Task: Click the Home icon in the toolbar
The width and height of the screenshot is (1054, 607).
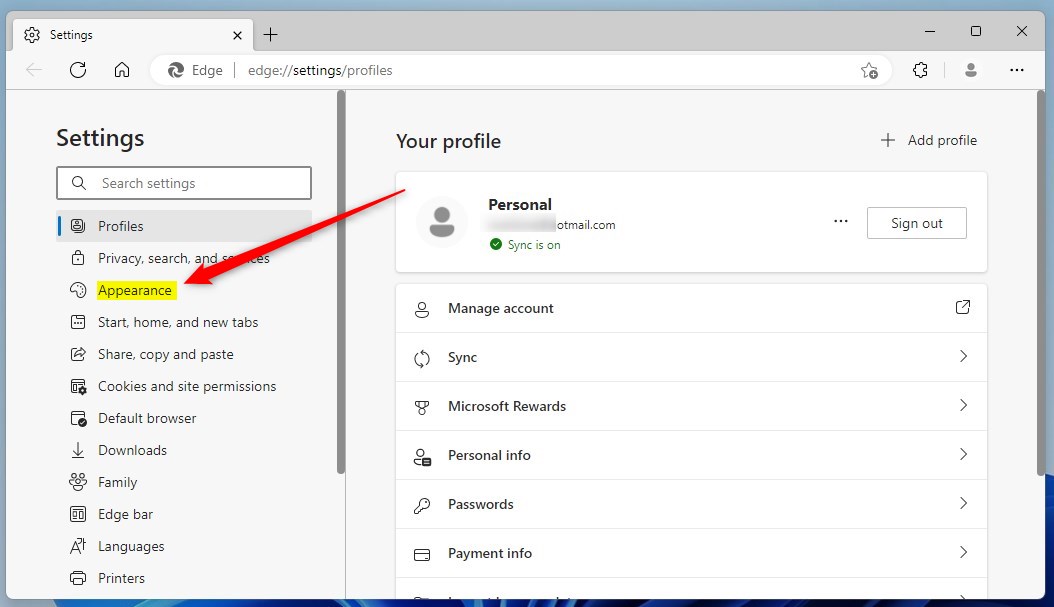Action: tap(122, 70)
